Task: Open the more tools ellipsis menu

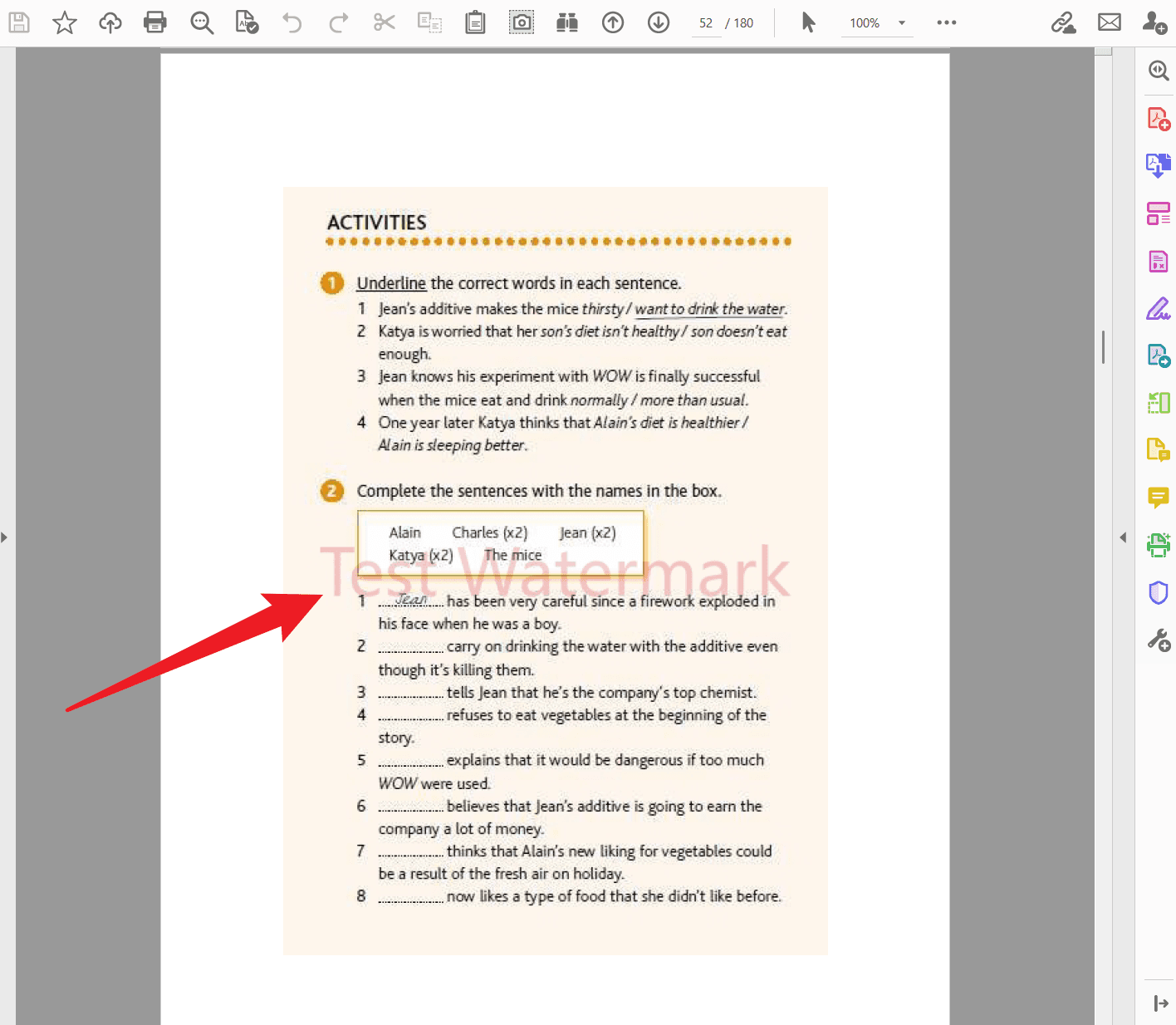Action: pos(947,22)
